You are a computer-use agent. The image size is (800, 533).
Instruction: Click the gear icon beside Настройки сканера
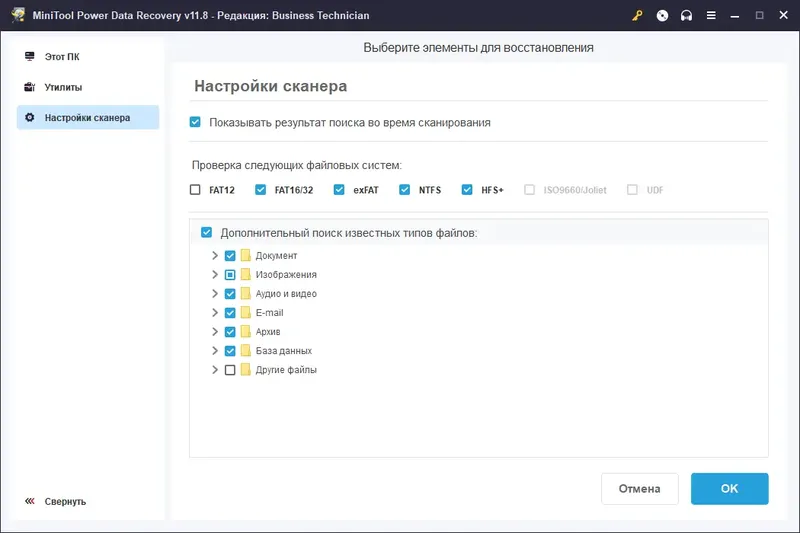pos(30,117)
